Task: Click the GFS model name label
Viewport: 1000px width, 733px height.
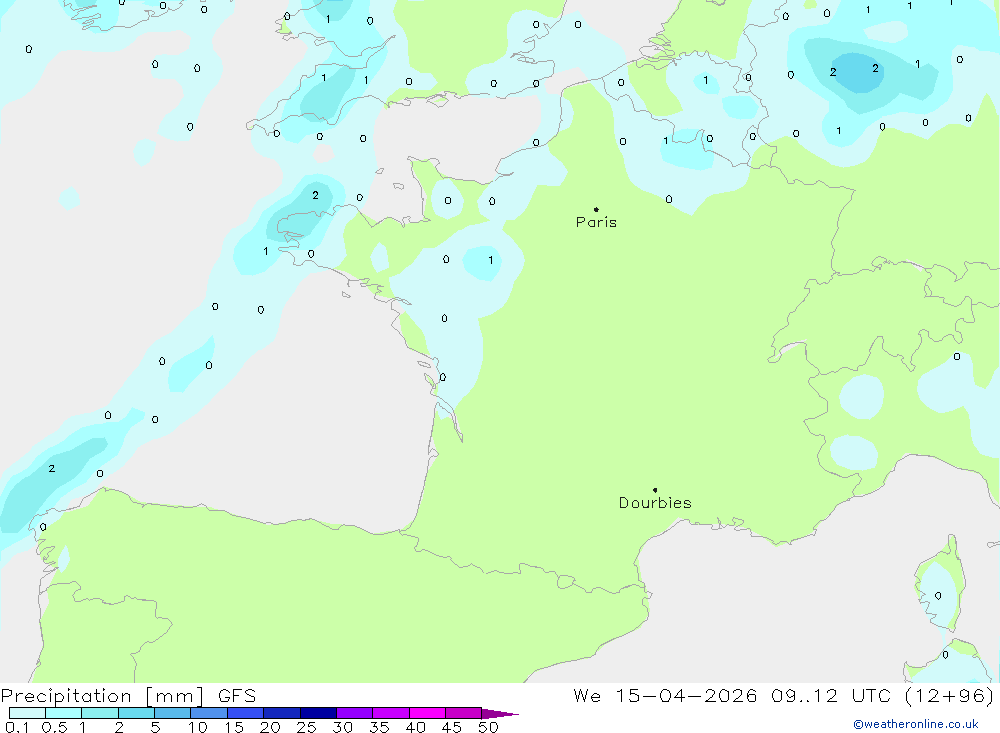Action: pyautogui.click(x=237, y=696)
